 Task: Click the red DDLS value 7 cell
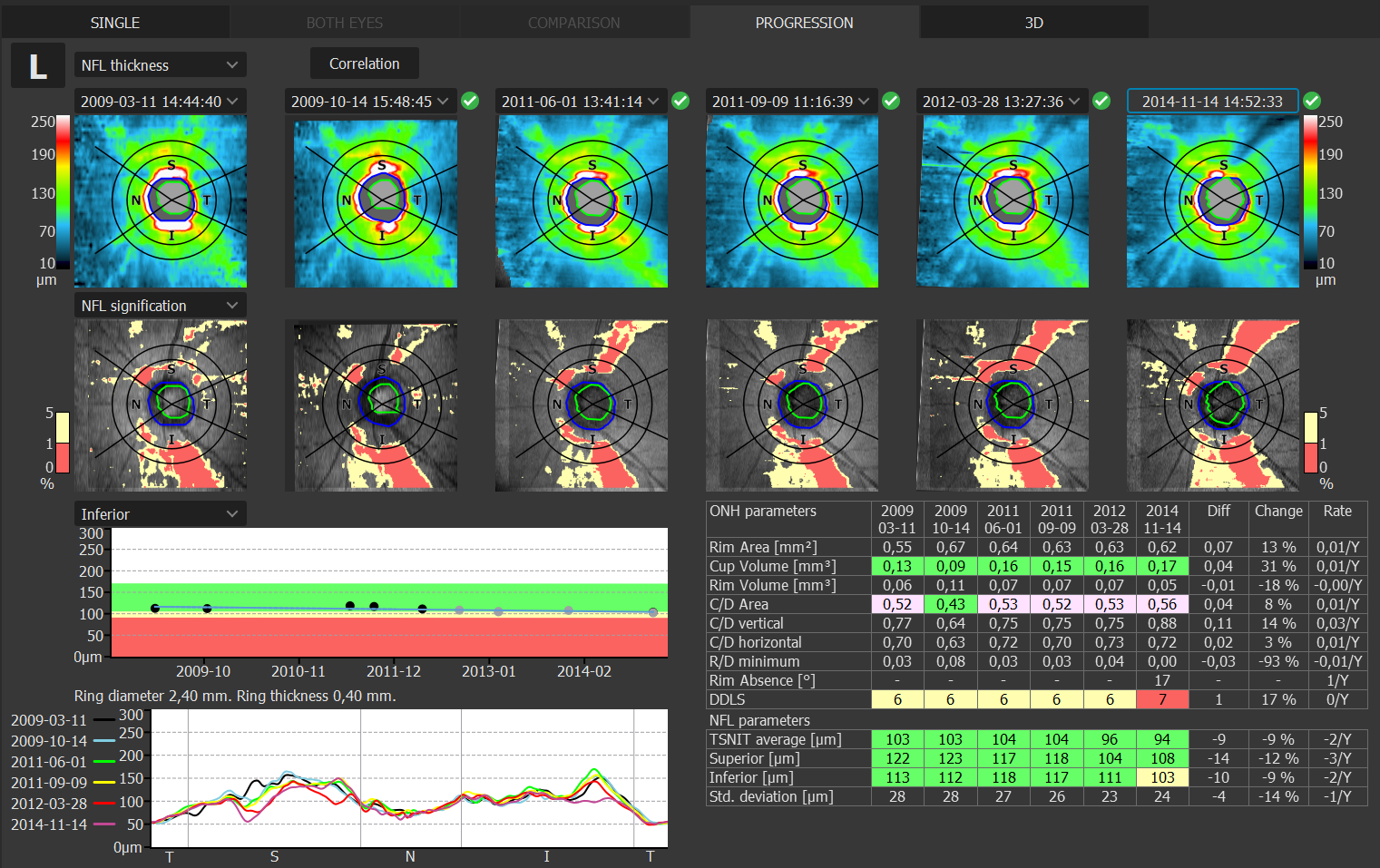pos(1162,699)
